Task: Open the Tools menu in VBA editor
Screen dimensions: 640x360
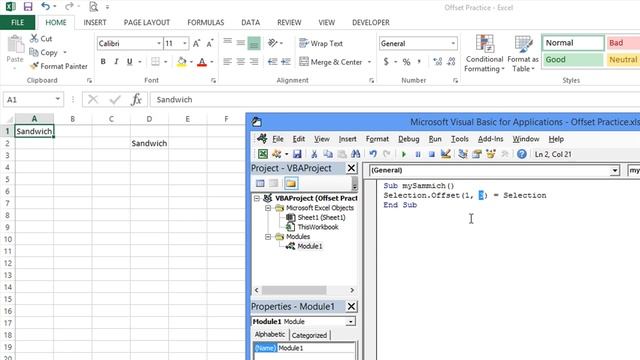Action: pos(460,139)
